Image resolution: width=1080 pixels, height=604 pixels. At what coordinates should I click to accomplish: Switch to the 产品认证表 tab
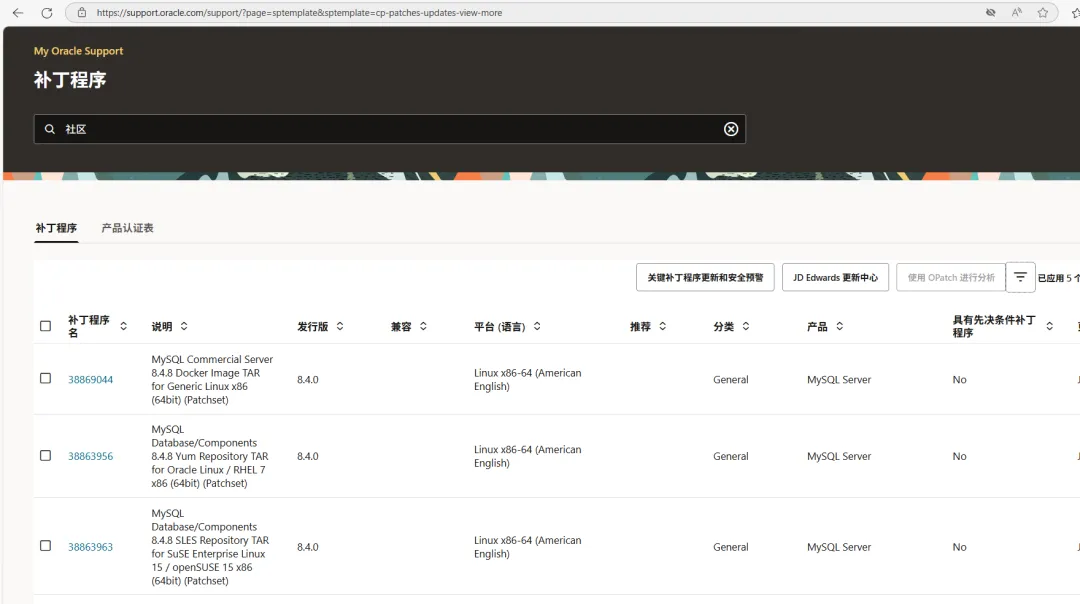[127, 228]
